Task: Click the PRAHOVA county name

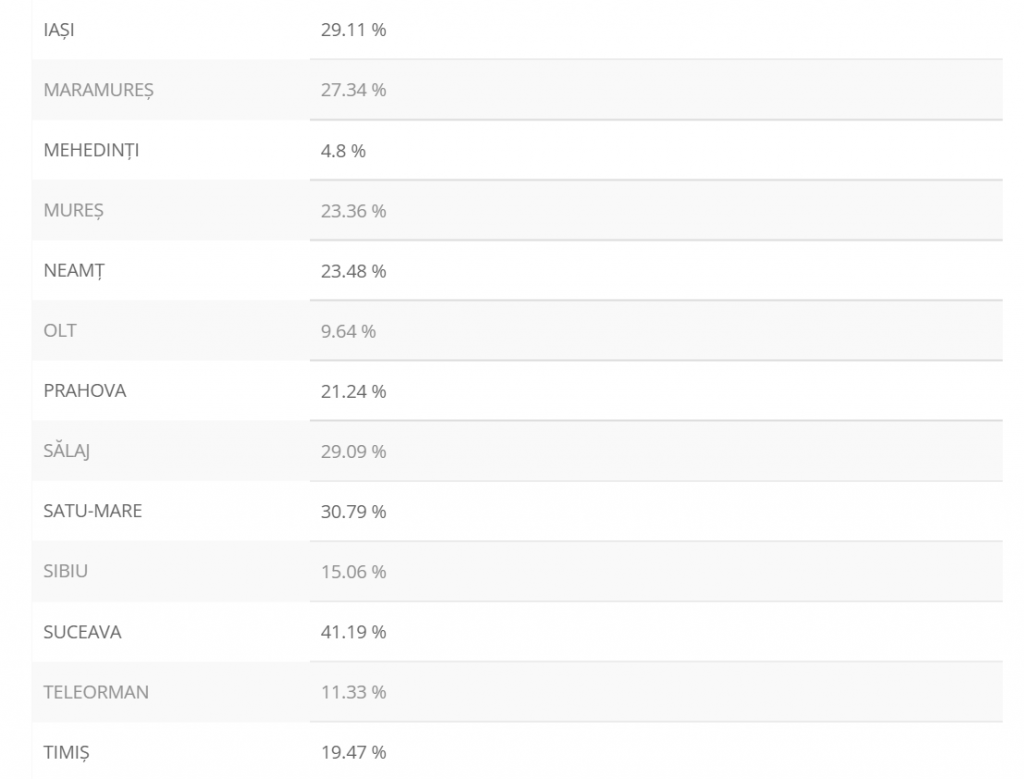Action: point(85,391)
